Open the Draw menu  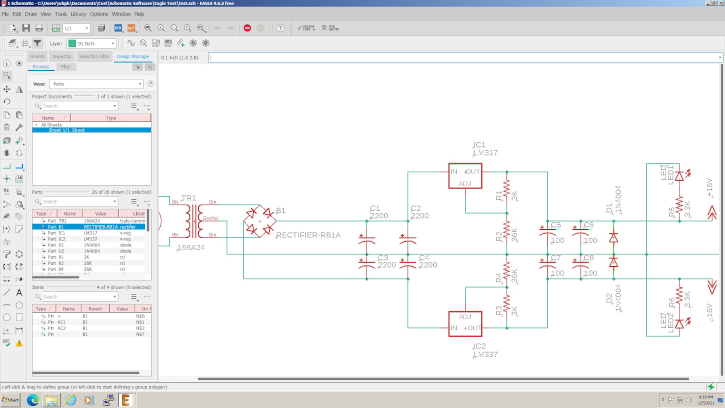31,14
